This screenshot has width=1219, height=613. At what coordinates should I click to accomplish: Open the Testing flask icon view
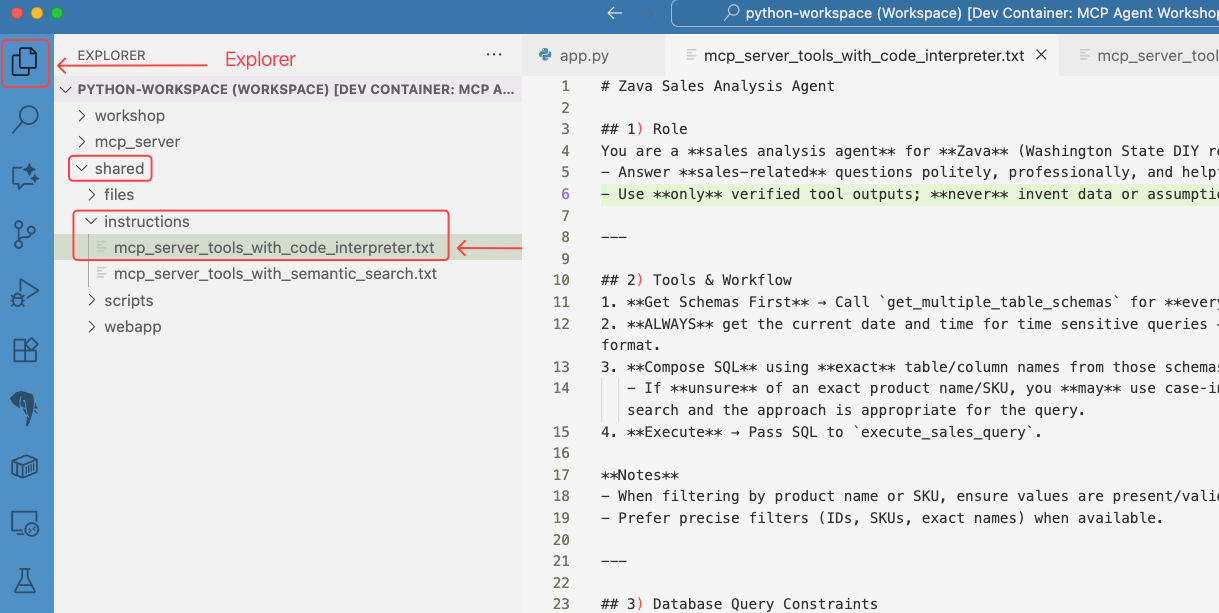(x=25, y=580)
